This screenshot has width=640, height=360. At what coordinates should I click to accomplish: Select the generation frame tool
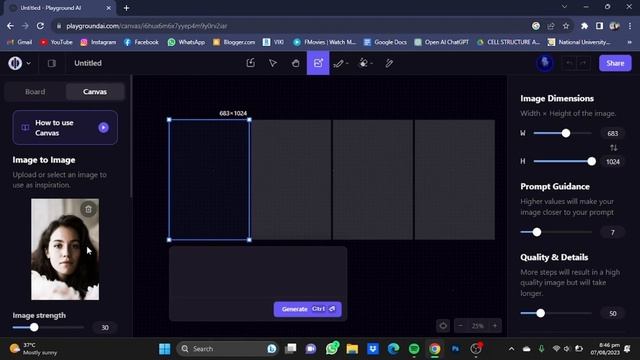point(318,63)
